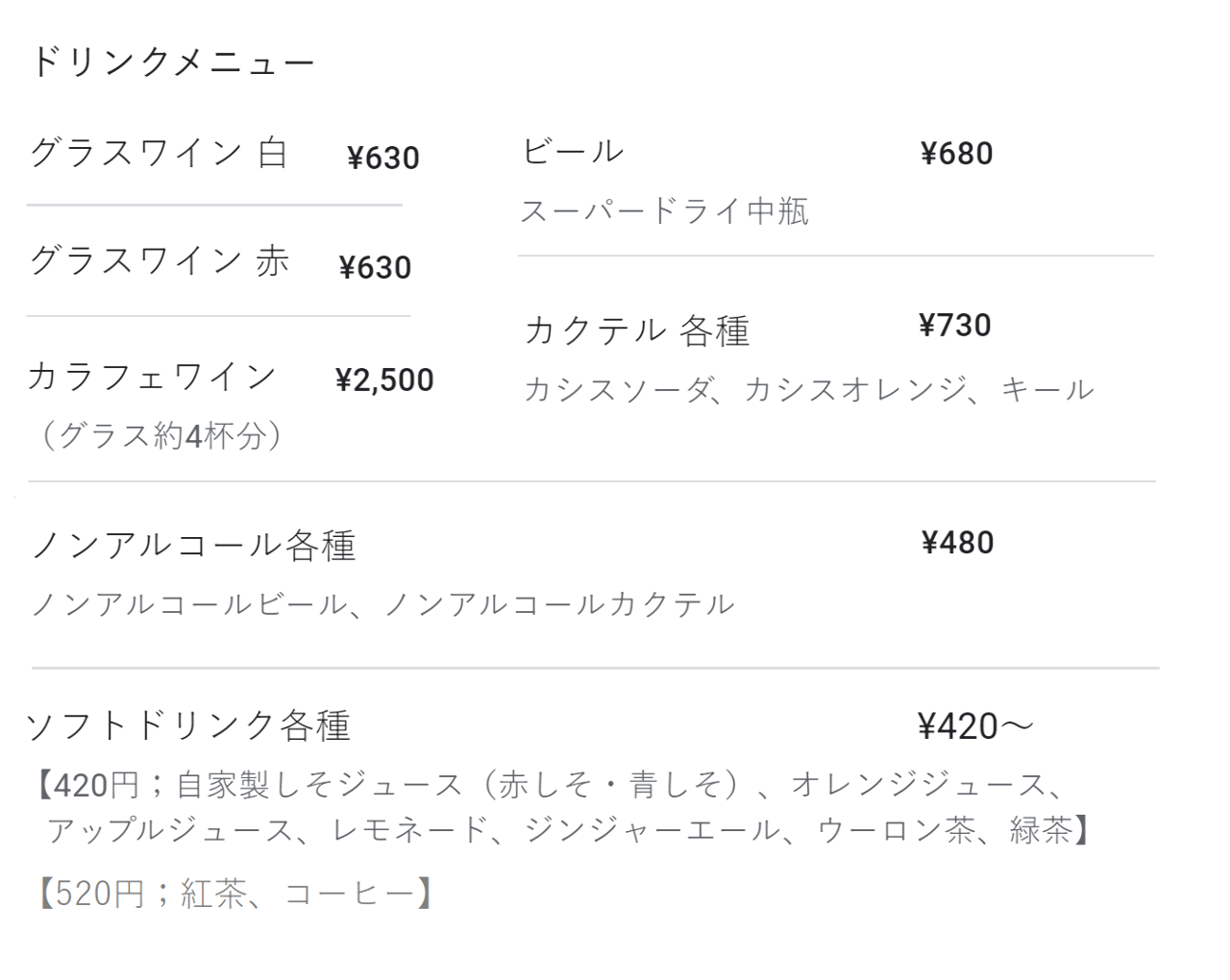The image size is (1230, 980).
Task: Select カラフェワイン menu item
Action: click(152, 377)
